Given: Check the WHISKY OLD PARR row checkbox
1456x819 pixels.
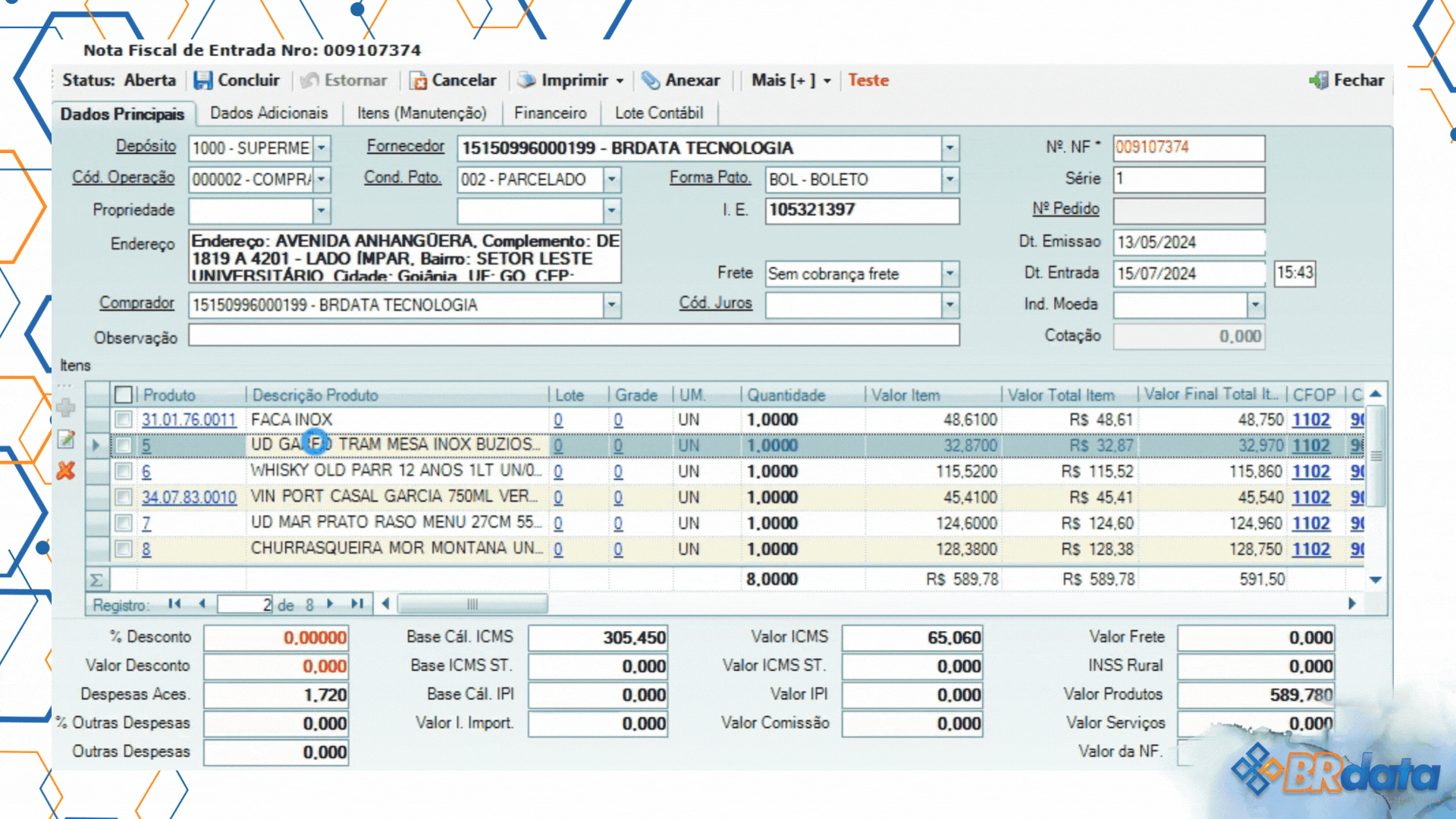Looking at the screenshot, I should click(x=123, y=471).
